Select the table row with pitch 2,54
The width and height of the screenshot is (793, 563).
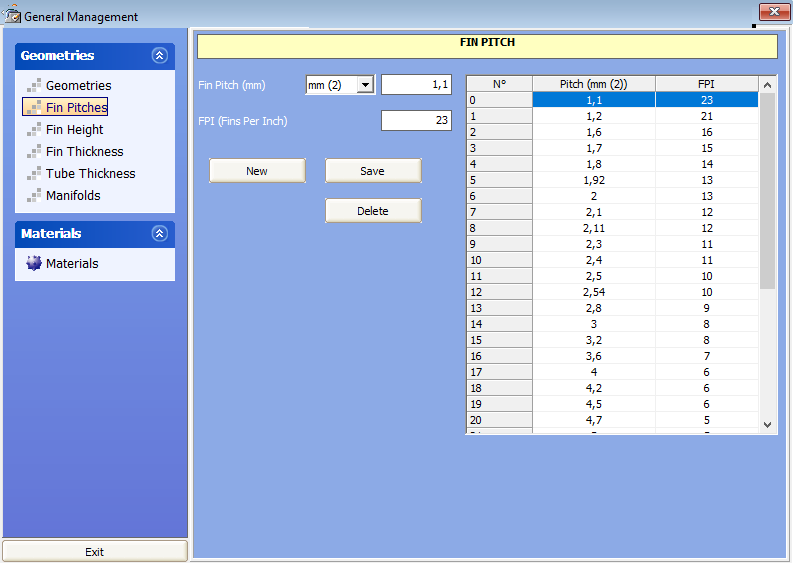coord(593,292)
